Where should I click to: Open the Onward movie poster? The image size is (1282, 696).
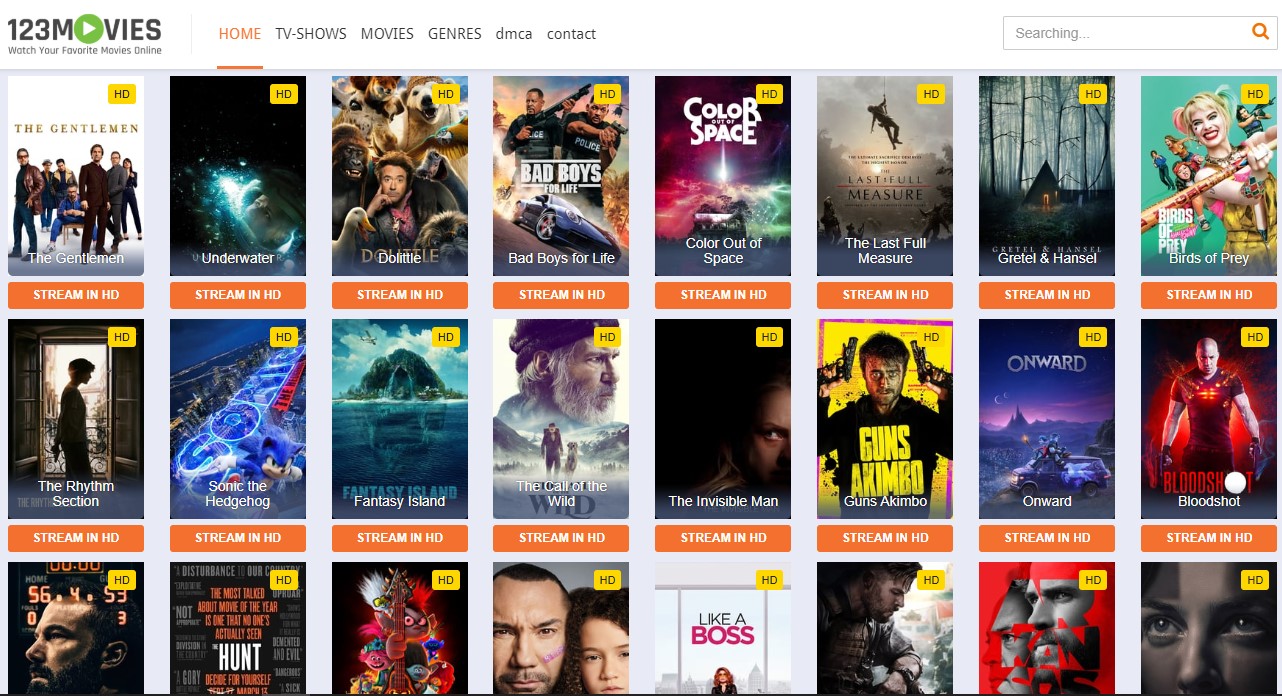pyautogui.click(x=1047, y=419)
